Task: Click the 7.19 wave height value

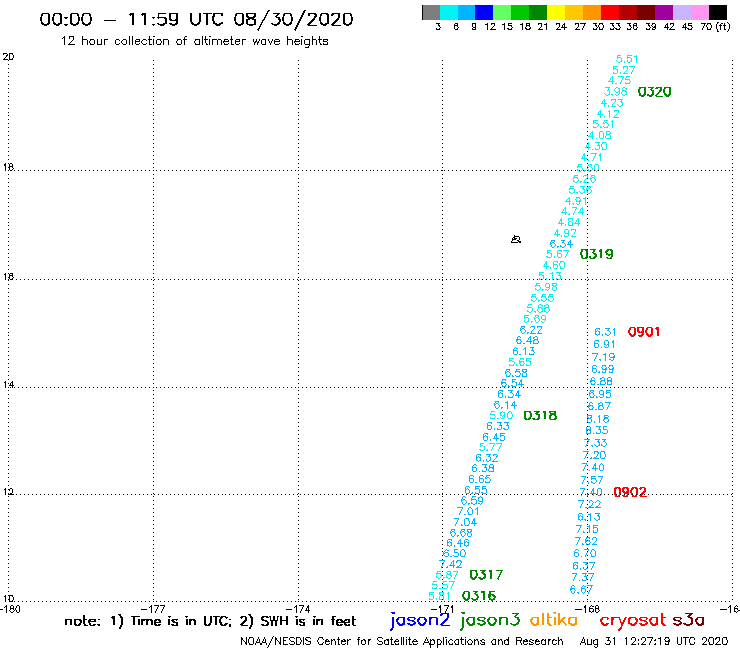Action: point(604,357)
